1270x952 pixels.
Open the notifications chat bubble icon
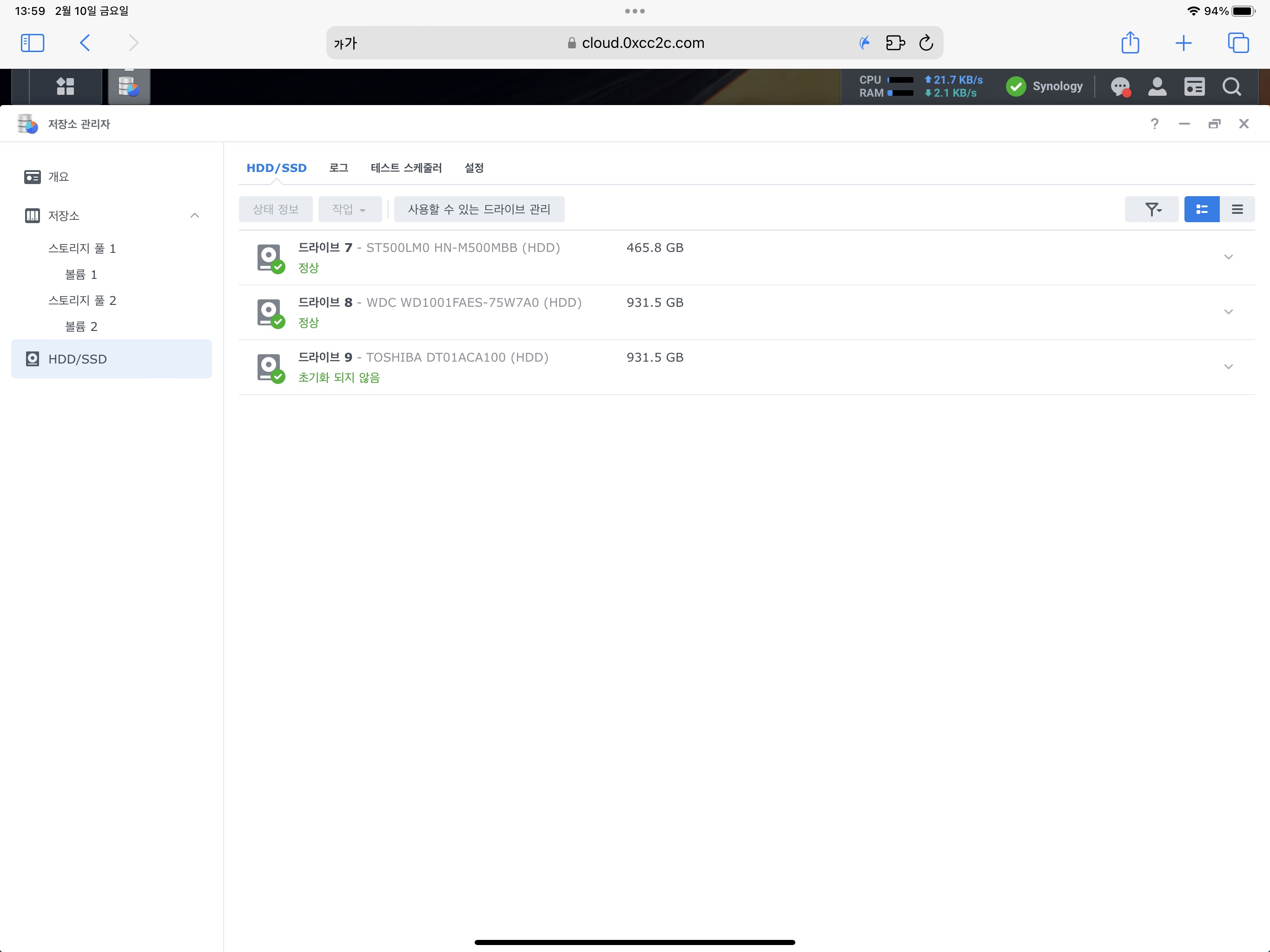pos(1119,87)
